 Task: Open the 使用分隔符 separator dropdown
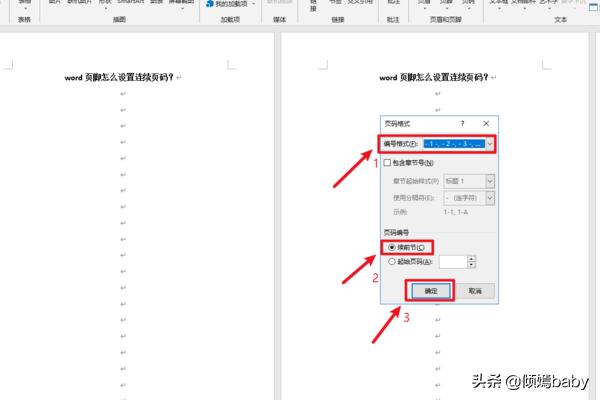[x=490, y=199]
